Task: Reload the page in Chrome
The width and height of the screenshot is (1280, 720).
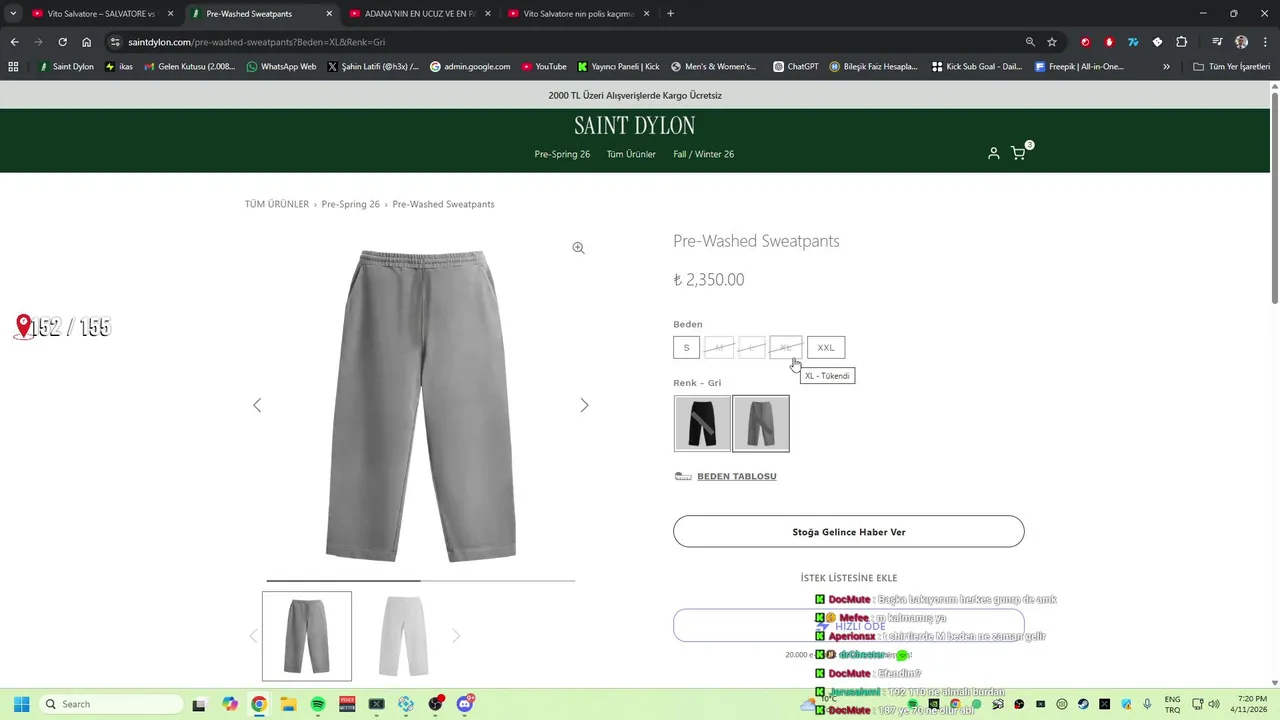Action: (x=62, y=42)
